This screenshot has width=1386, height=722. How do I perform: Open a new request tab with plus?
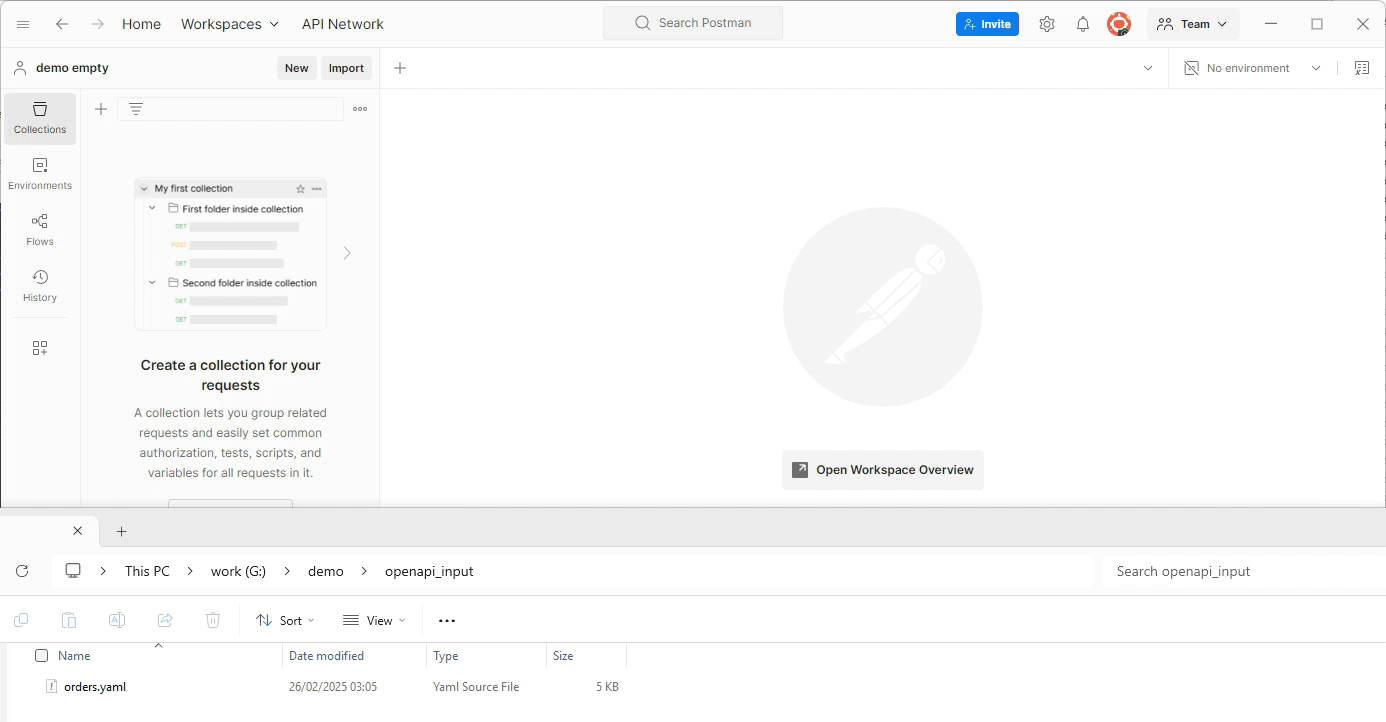400,68
